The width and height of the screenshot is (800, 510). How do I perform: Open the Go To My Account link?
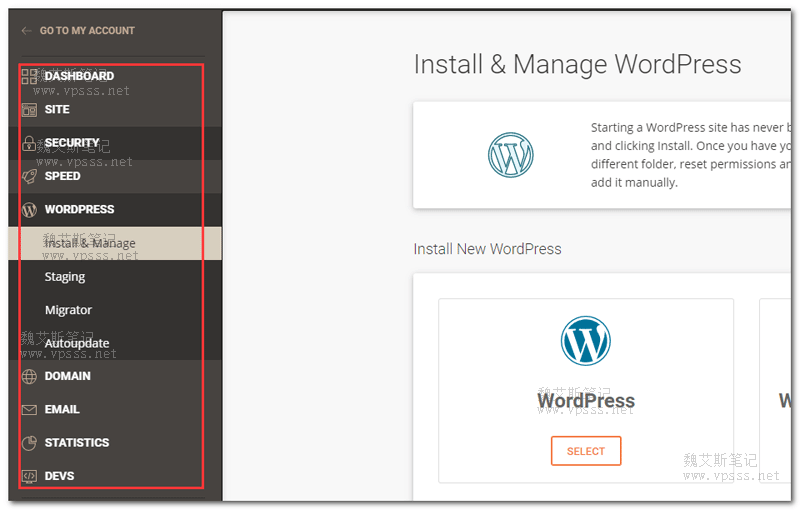(x=87, y=31)
